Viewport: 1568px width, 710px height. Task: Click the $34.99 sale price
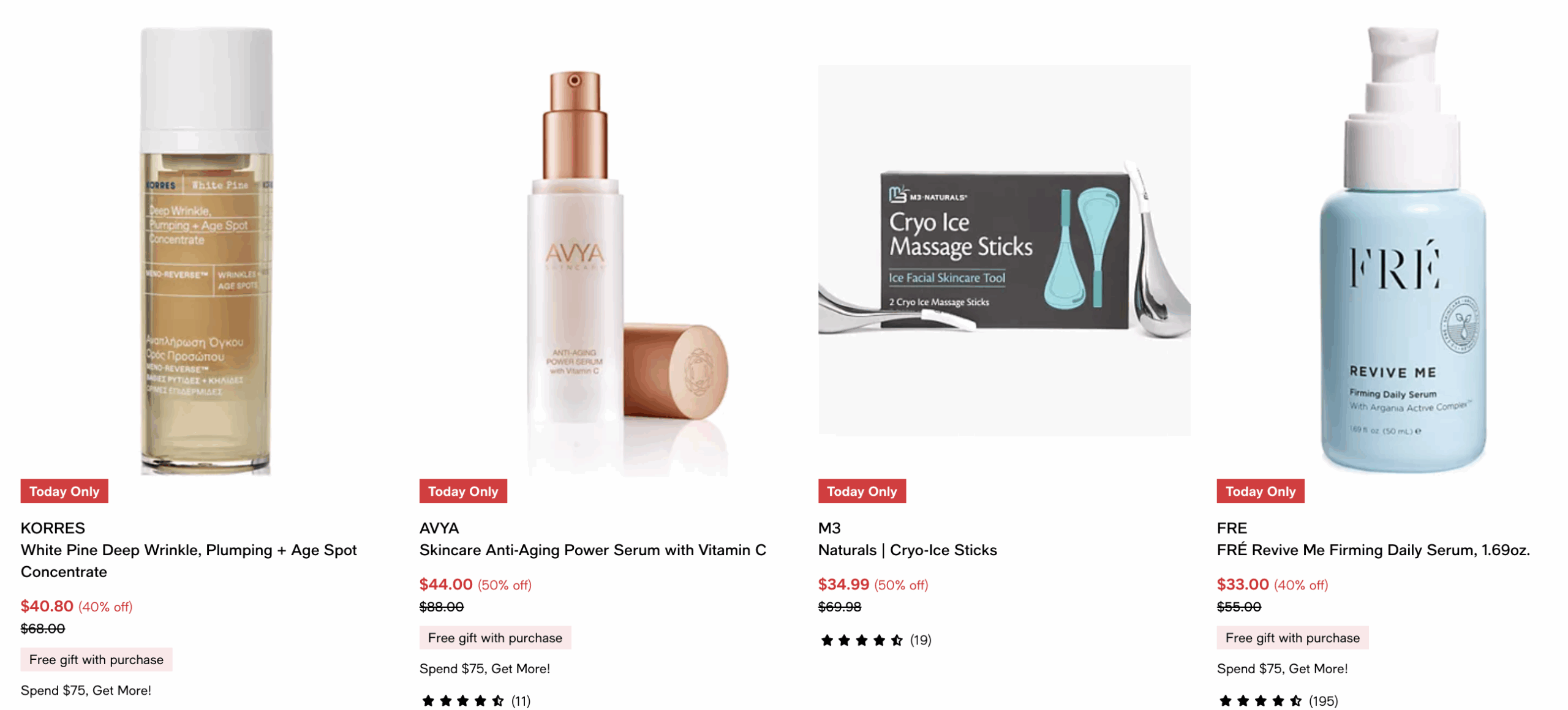[x=843, y=584]
